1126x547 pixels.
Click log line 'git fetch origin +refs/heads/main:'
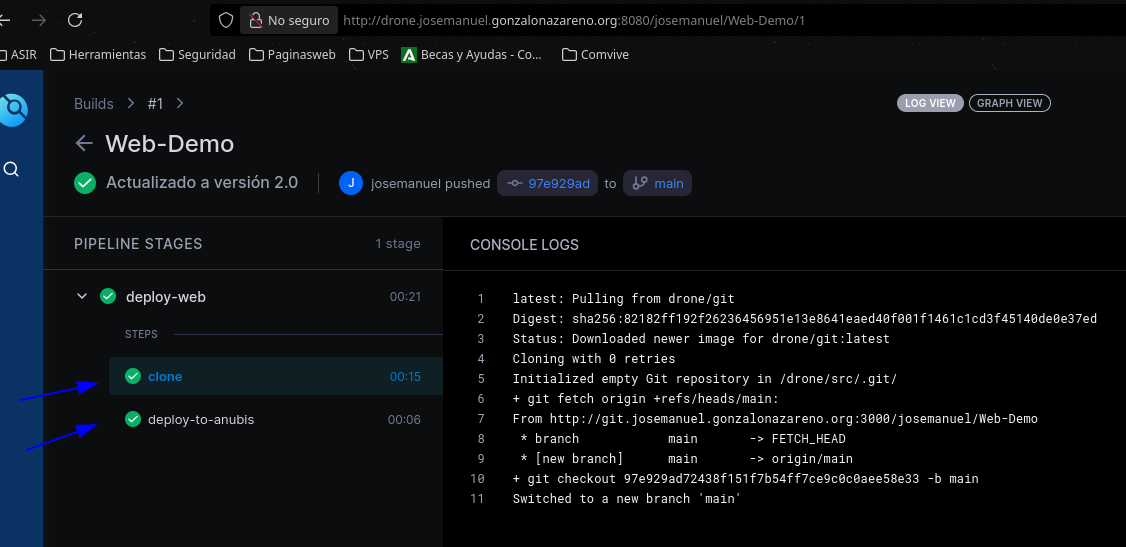pyautogui.click(x=646, y=398)
